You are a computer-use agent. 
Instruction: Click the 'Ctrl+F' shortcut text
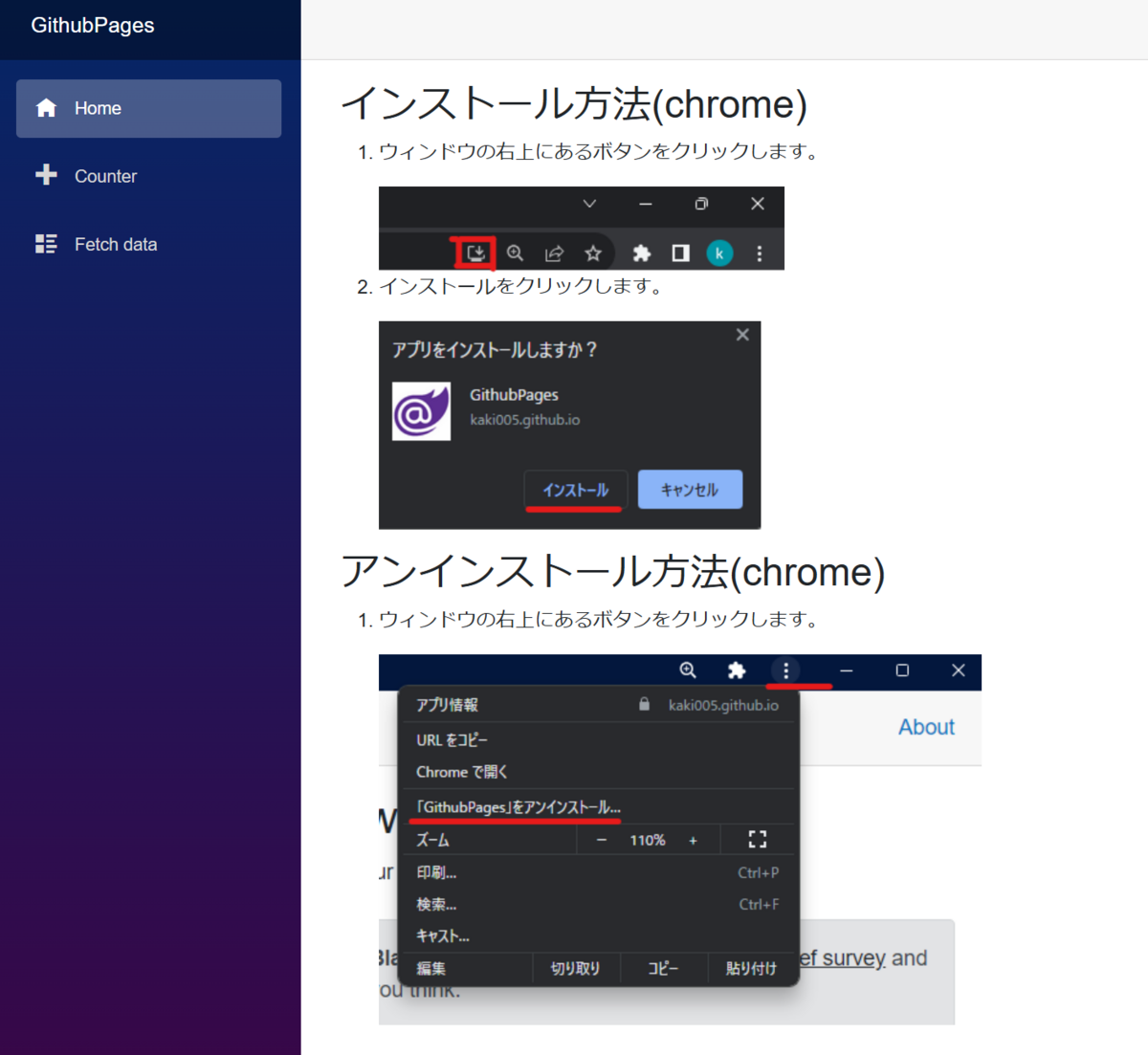759,904
